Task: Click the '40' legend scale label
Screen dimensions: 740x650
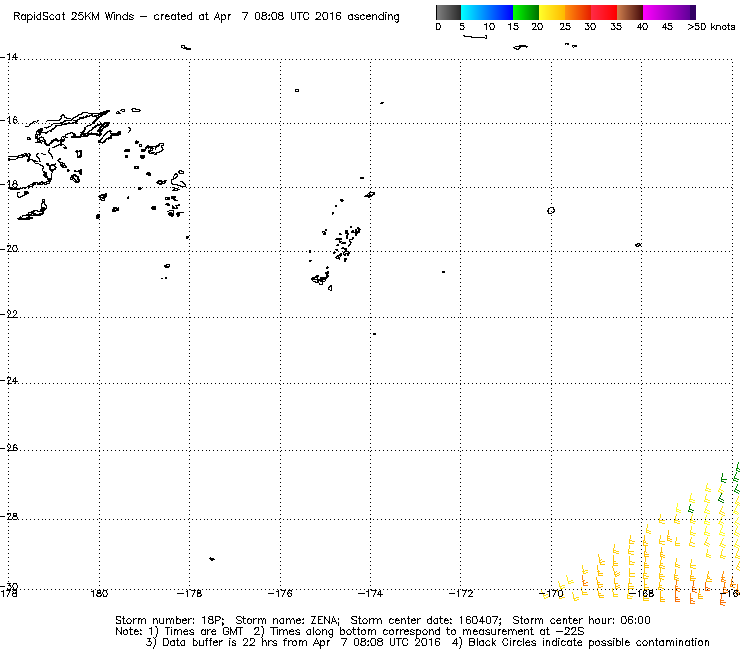Action: tap(642, 27)
